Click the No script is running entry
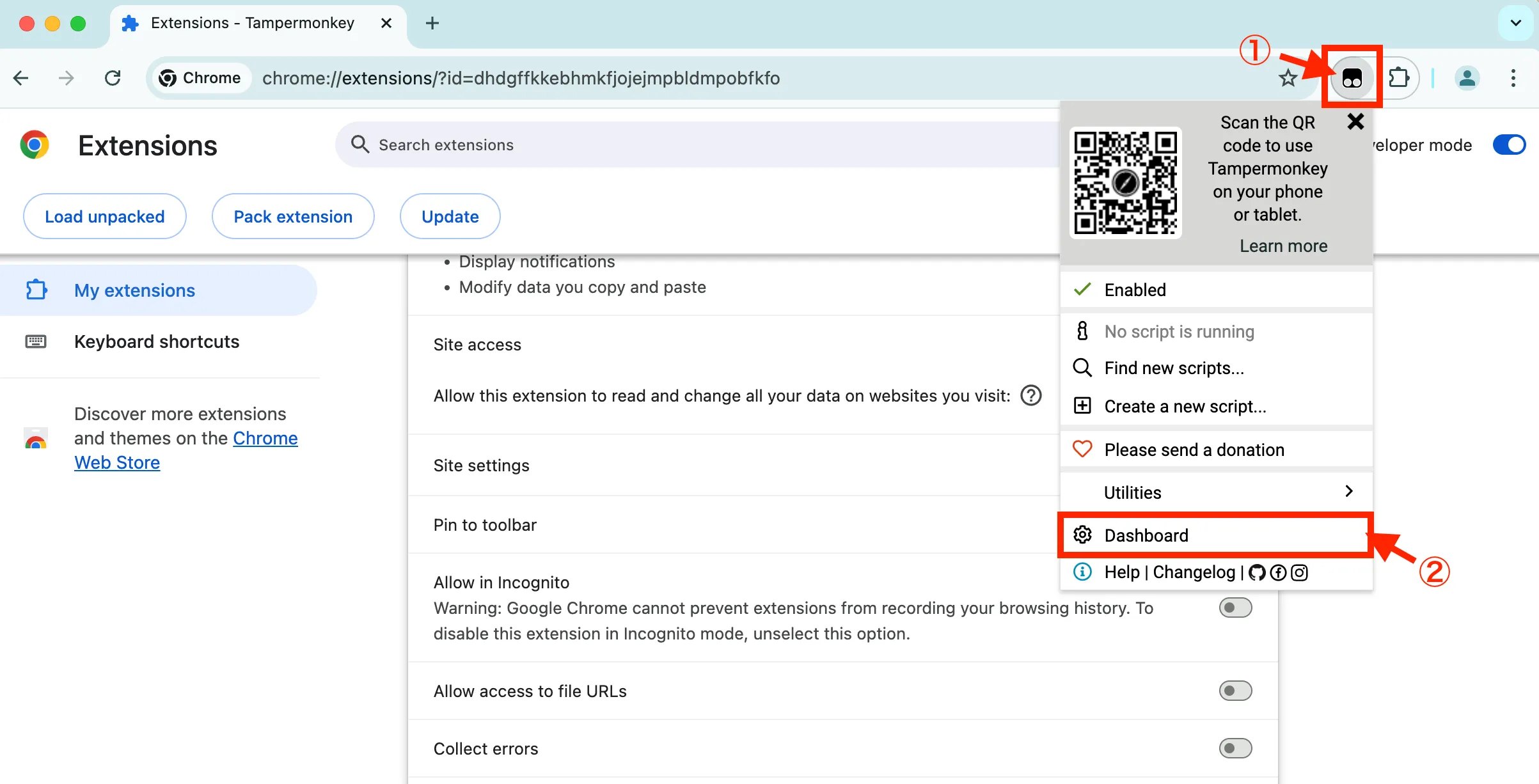Image resolution: width=1539 pixels, height=784 pixels. point(1216,331)
